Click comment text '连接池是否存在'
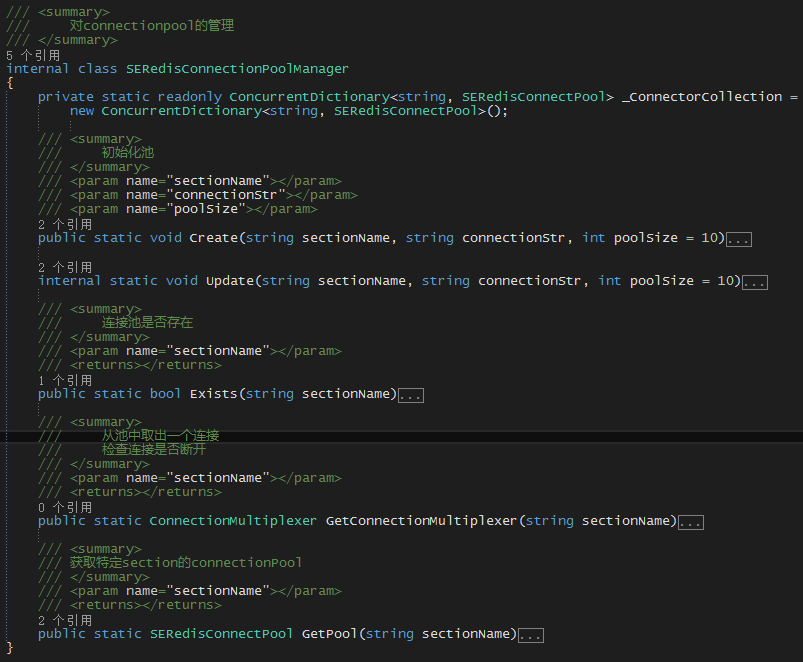Image resolution: width=803 pixels, height=662 pixels. (x=147, y=323)
